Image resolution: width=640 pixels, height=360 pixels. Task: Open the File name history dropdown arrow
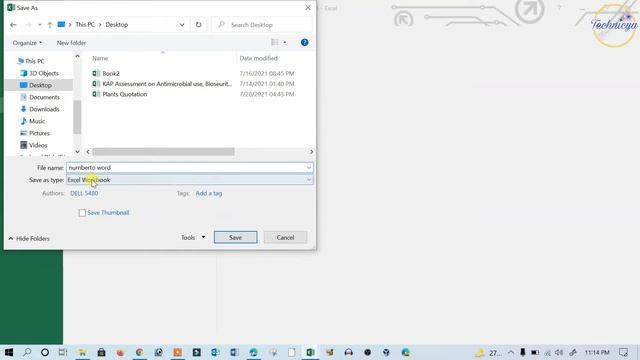click(x=309, y=168)
